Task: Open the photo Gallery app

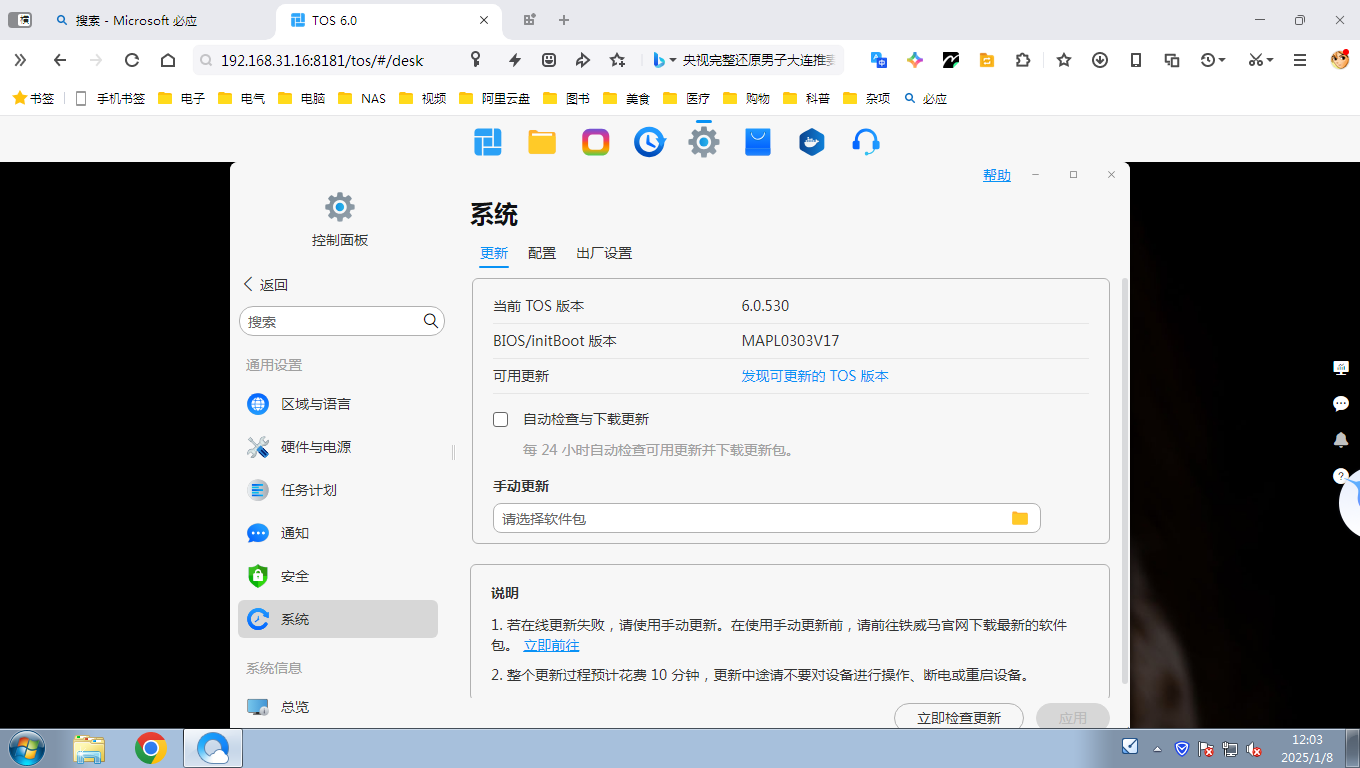Action: [x=595, y=141]
